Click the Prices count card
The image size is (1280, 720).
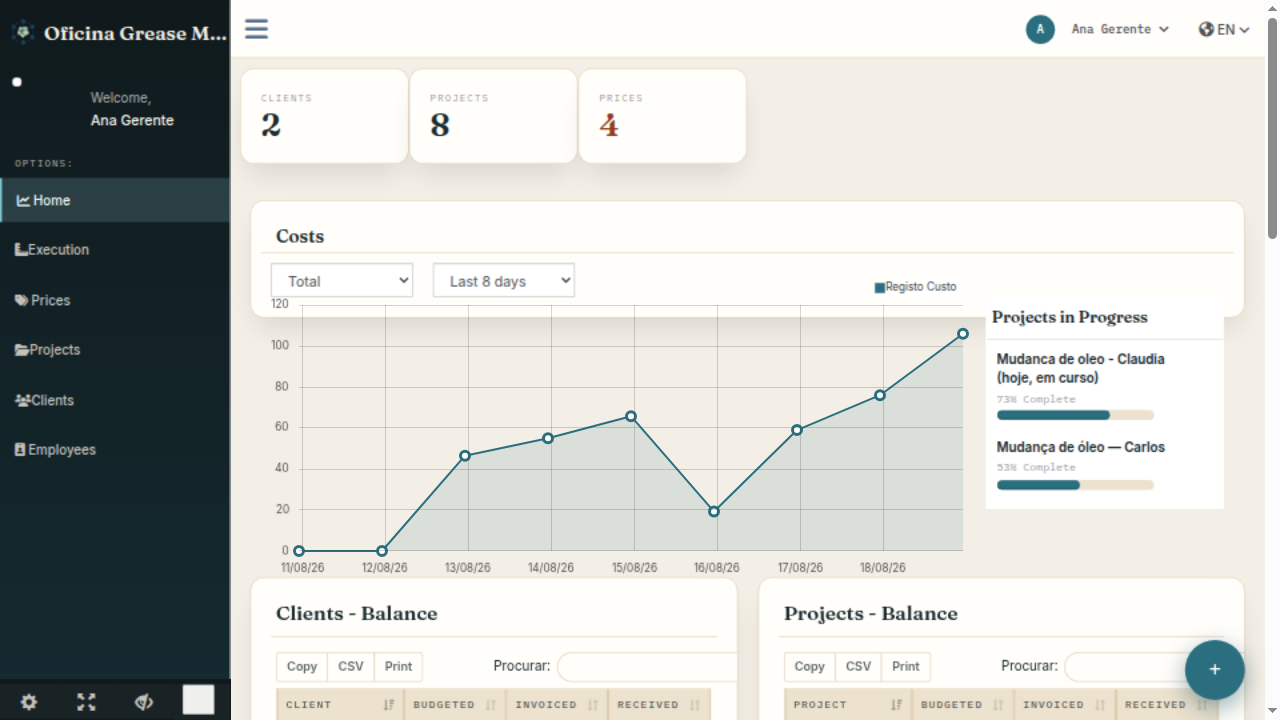click(x=662, y=116)
